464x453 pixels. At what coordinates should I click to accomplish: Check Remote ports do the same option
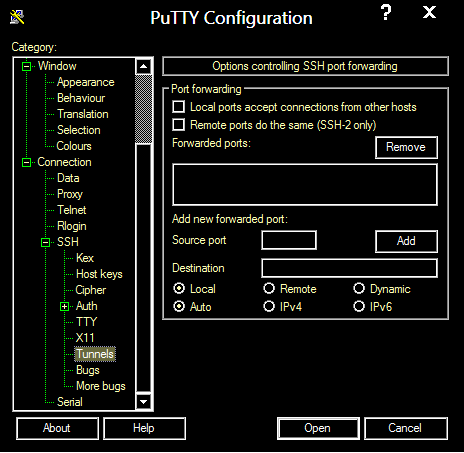[x=179, y=125]
